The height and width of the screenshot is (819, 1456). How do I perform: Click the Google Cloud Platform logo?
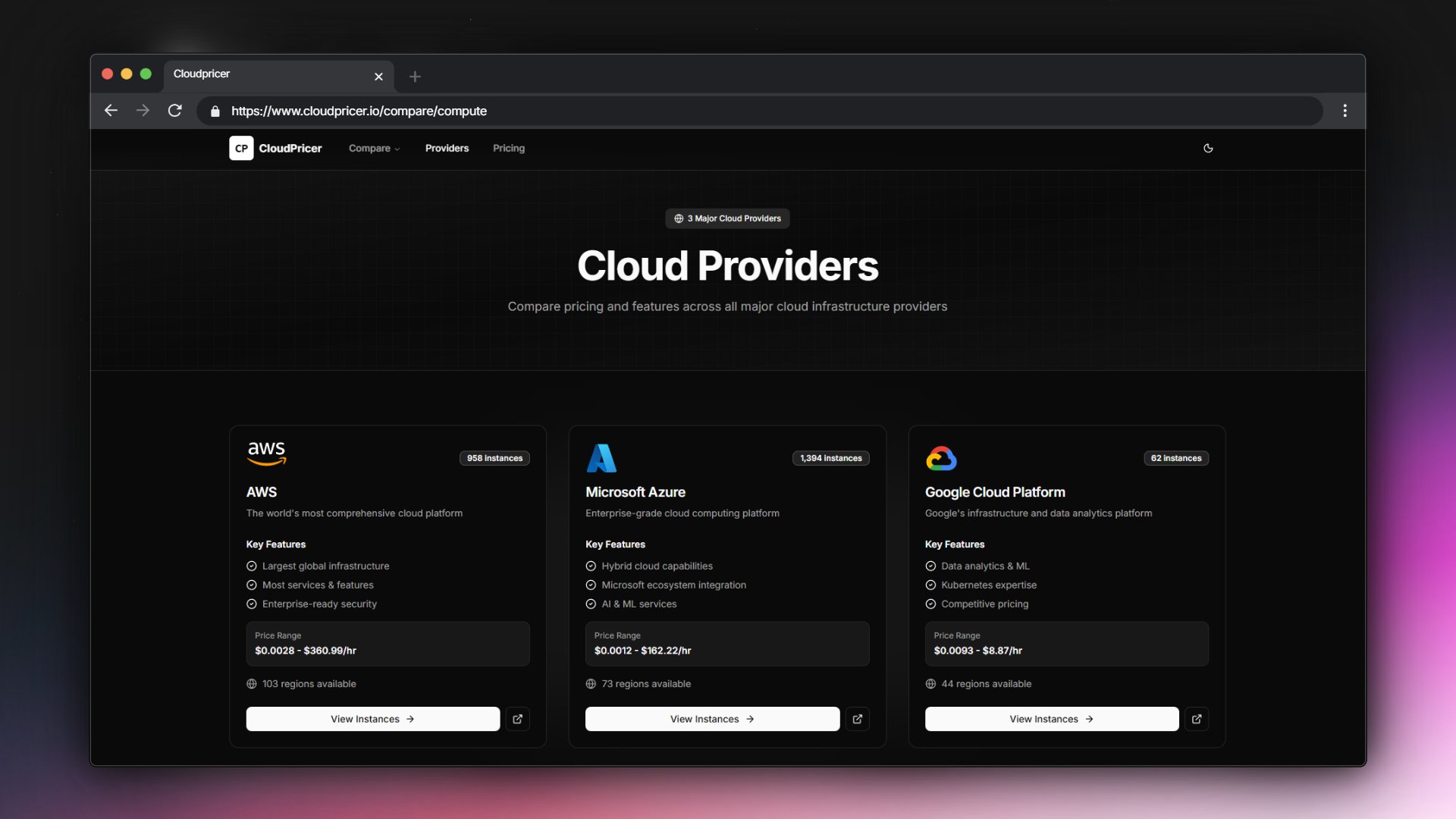coord(940,457)
